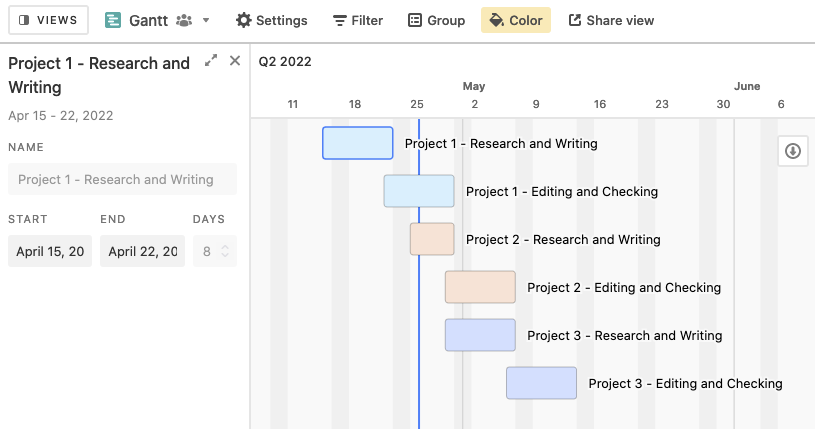Image resolution: width=815 pixels, height=429 pixels.
Task: Open the Start date April 15 field
Action: coord(50,251)
